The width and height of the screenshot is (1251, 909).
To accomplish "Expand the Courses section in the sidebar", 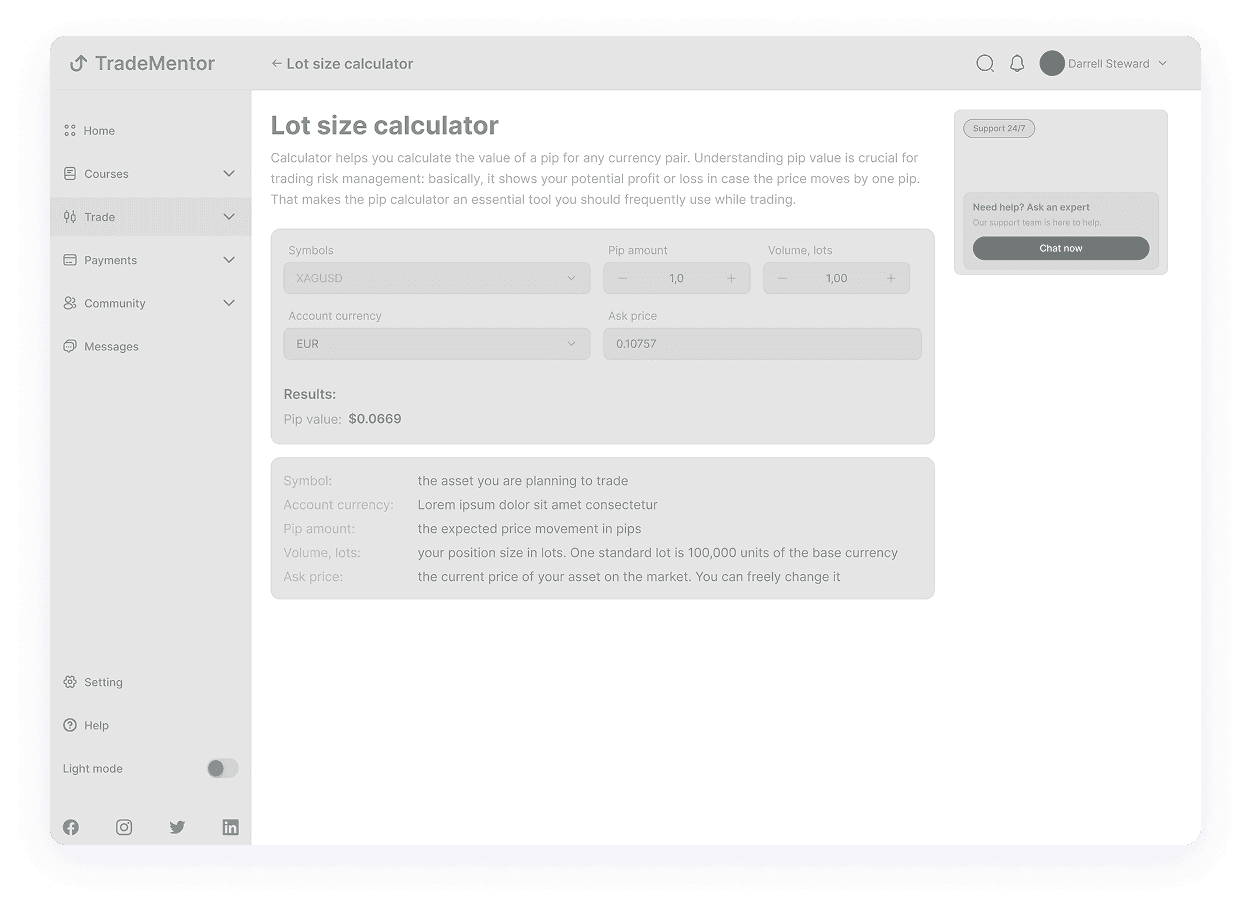I will point(150,173).
